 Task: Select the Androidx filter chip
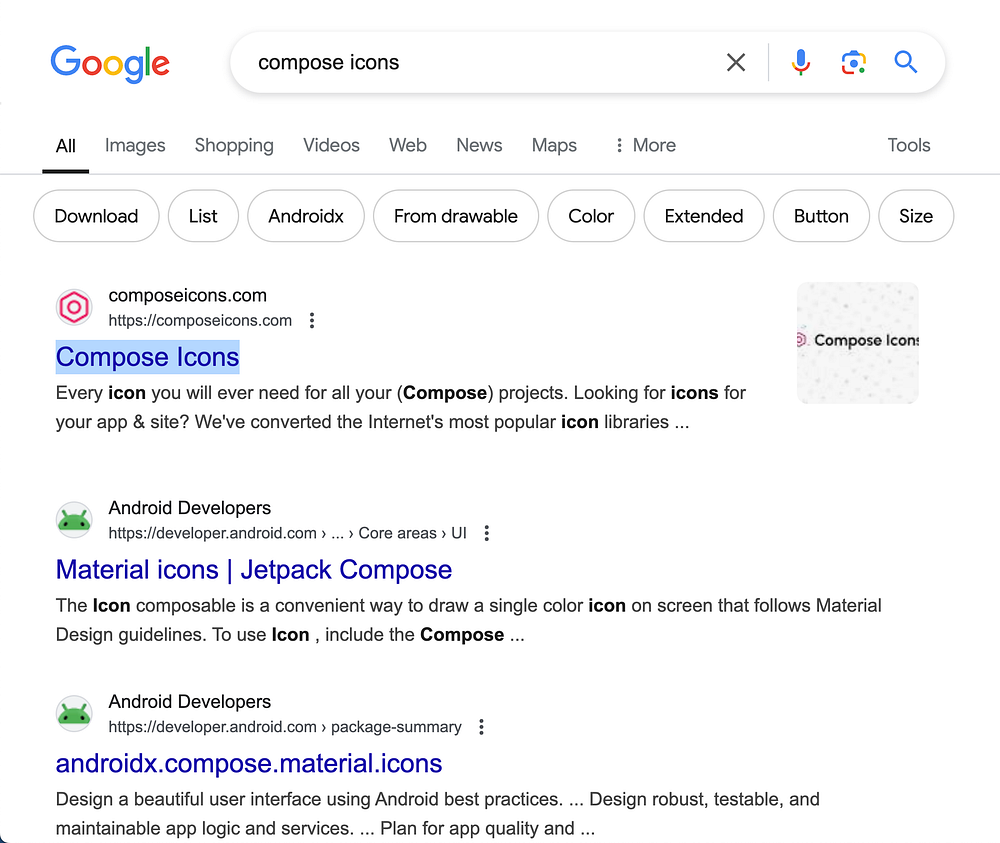click(x=306, y=216)
